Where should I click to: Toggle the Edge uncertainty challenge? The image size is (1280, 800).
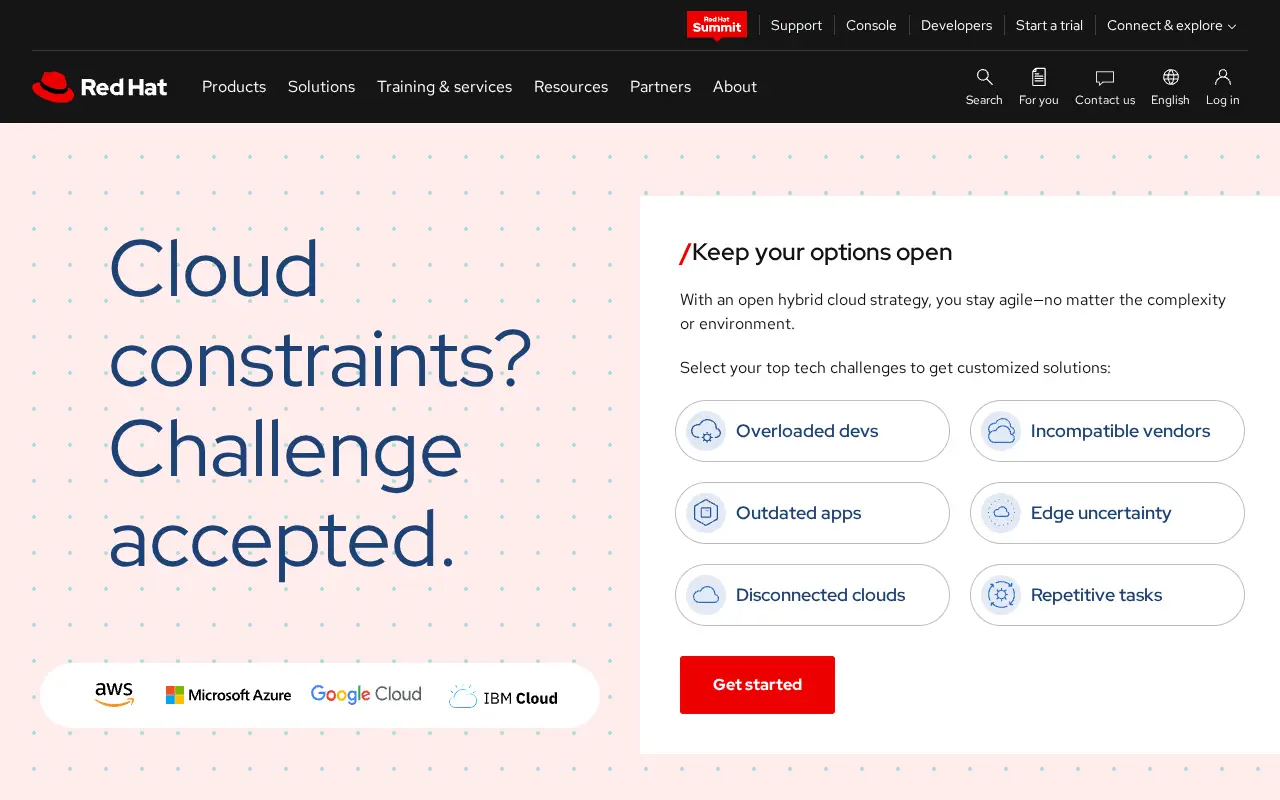click(x=1107, y=513)
